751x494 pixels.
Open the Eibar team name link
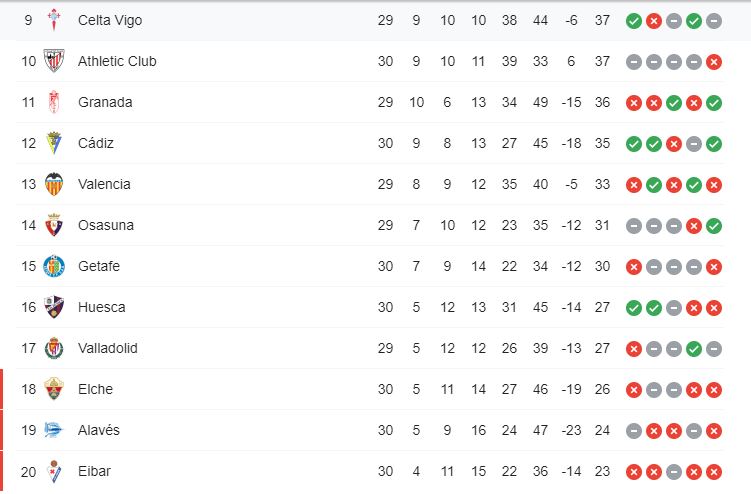point(94,471)
